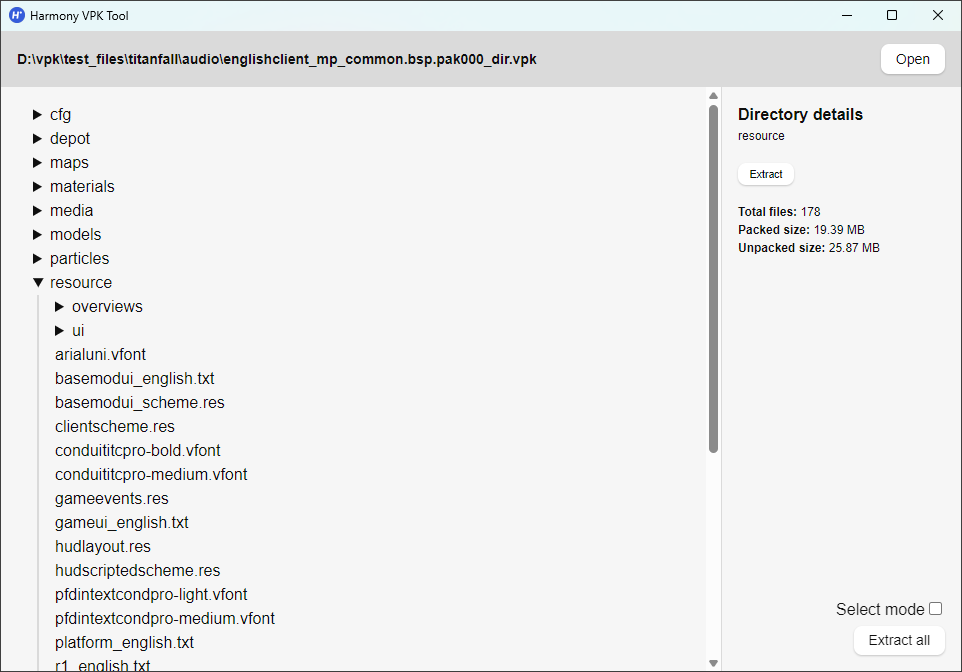Expand the ui subfolder arrow

(60, 331)
